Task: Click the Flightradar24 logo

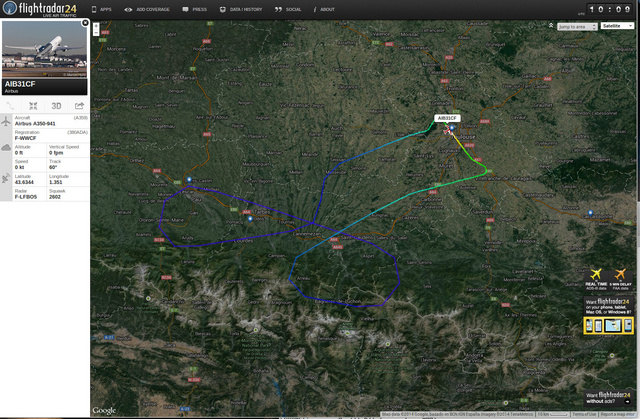Action: pos(40,9)
